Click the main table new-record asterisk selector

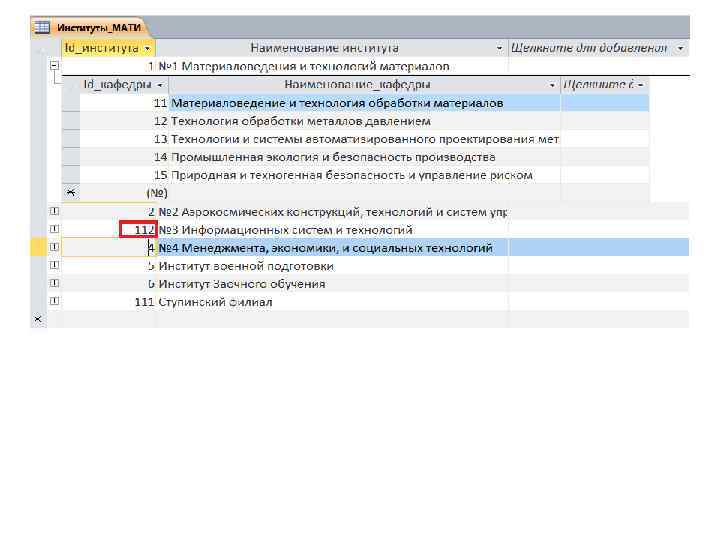pyautogui.click(x=38, y=319)
